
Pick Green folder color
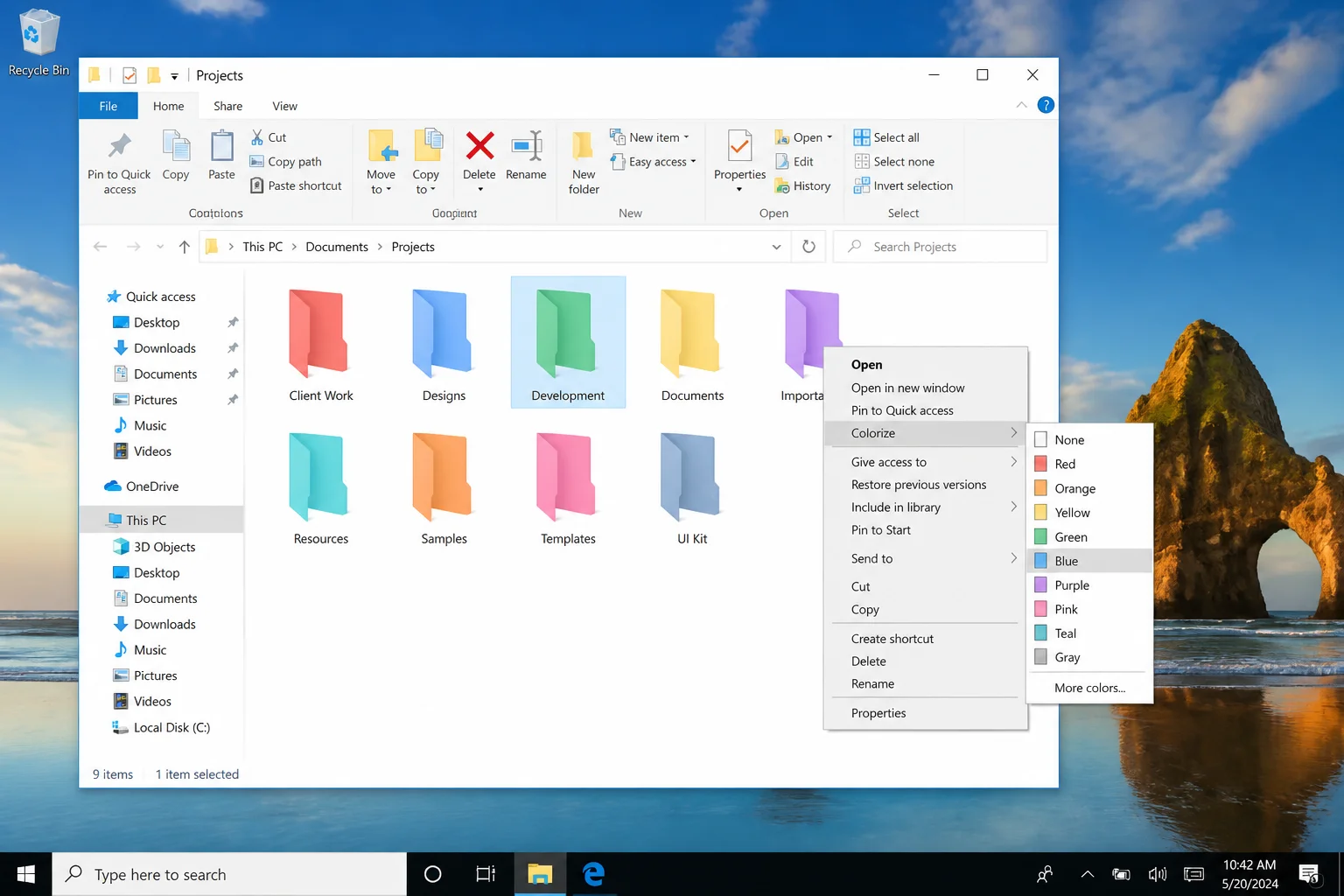click(x=1089, y=537)
